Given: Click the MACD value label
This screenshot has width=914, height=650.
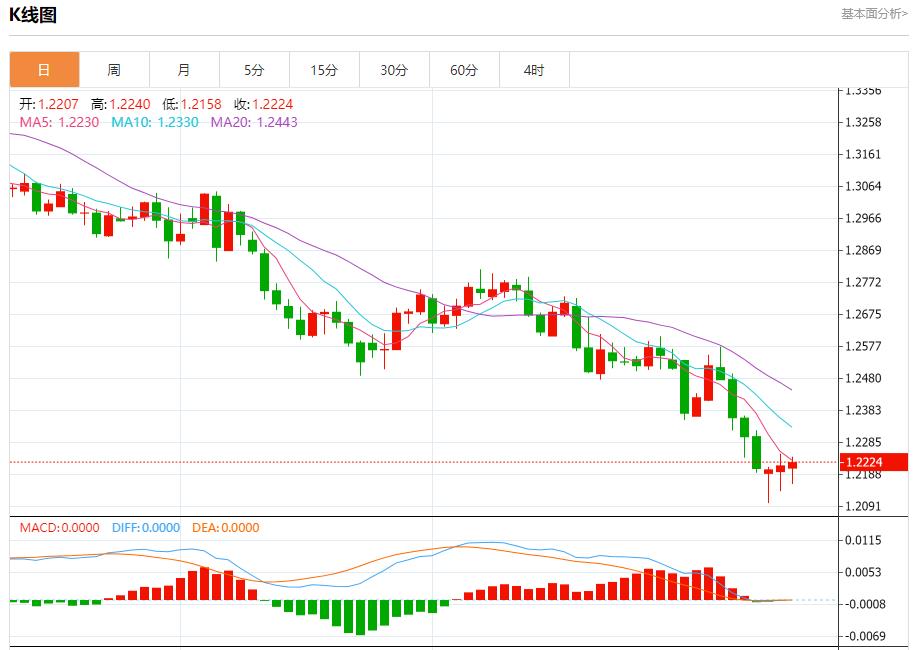Looking at the screenshot, I should point(59,528).
